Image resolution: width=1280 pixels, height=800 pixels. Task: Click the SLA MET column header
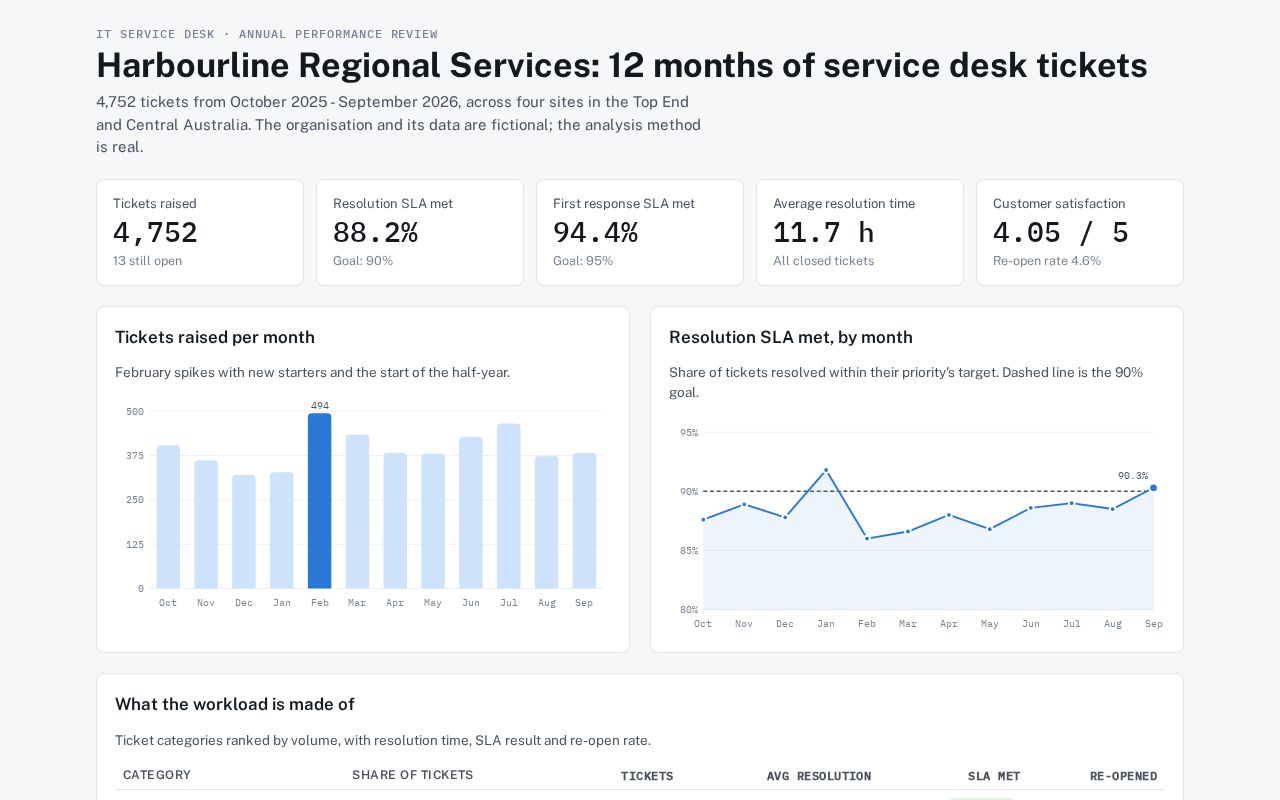pos(994,776)
